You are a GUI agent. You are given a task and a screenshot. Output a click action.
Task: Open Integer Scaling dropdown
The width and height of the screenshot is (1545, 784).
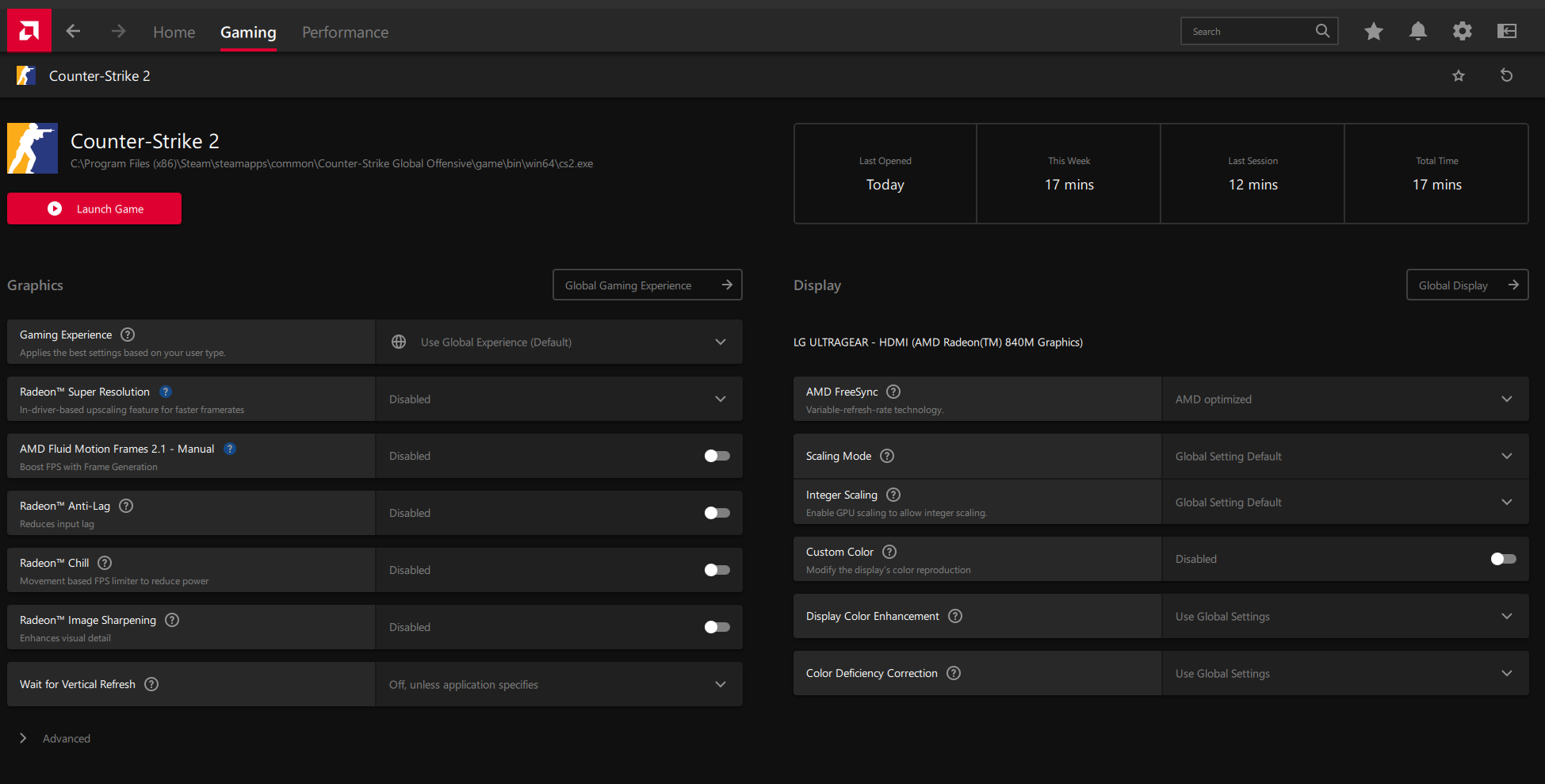coord(1345,502)
